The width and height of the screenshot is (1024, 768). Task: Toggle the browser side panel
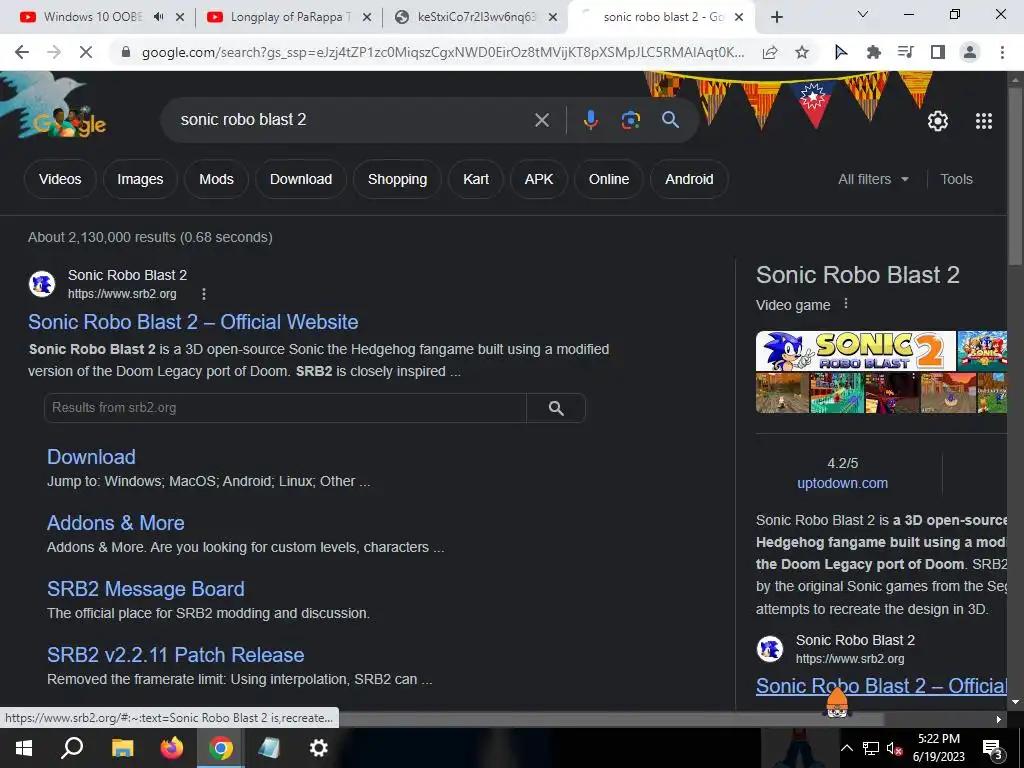(x=938, y=52)
